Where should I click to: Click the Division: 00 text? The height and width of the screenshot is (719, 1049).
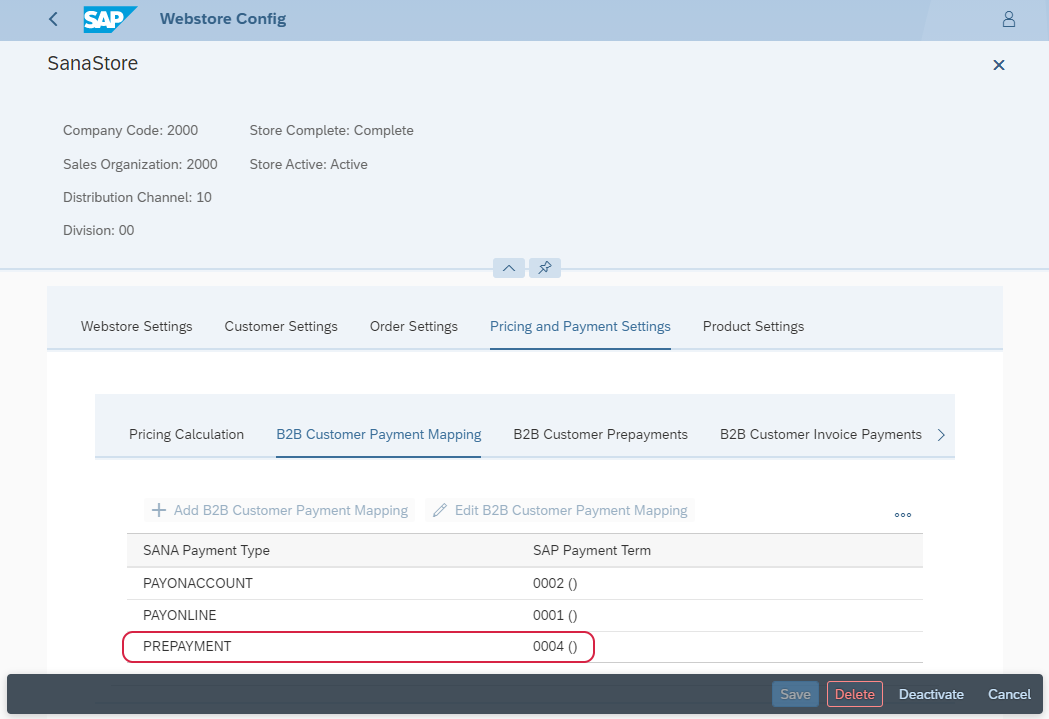click(x=98, y=230)
